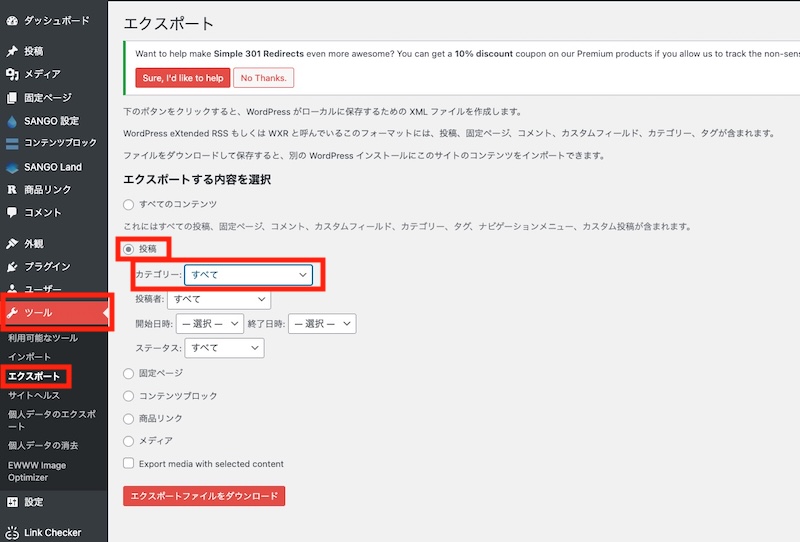This screenshot has height=542, width=800.
Task: Click the block icon beside コンテンツブロック
Action: click(x=12, y=143)
